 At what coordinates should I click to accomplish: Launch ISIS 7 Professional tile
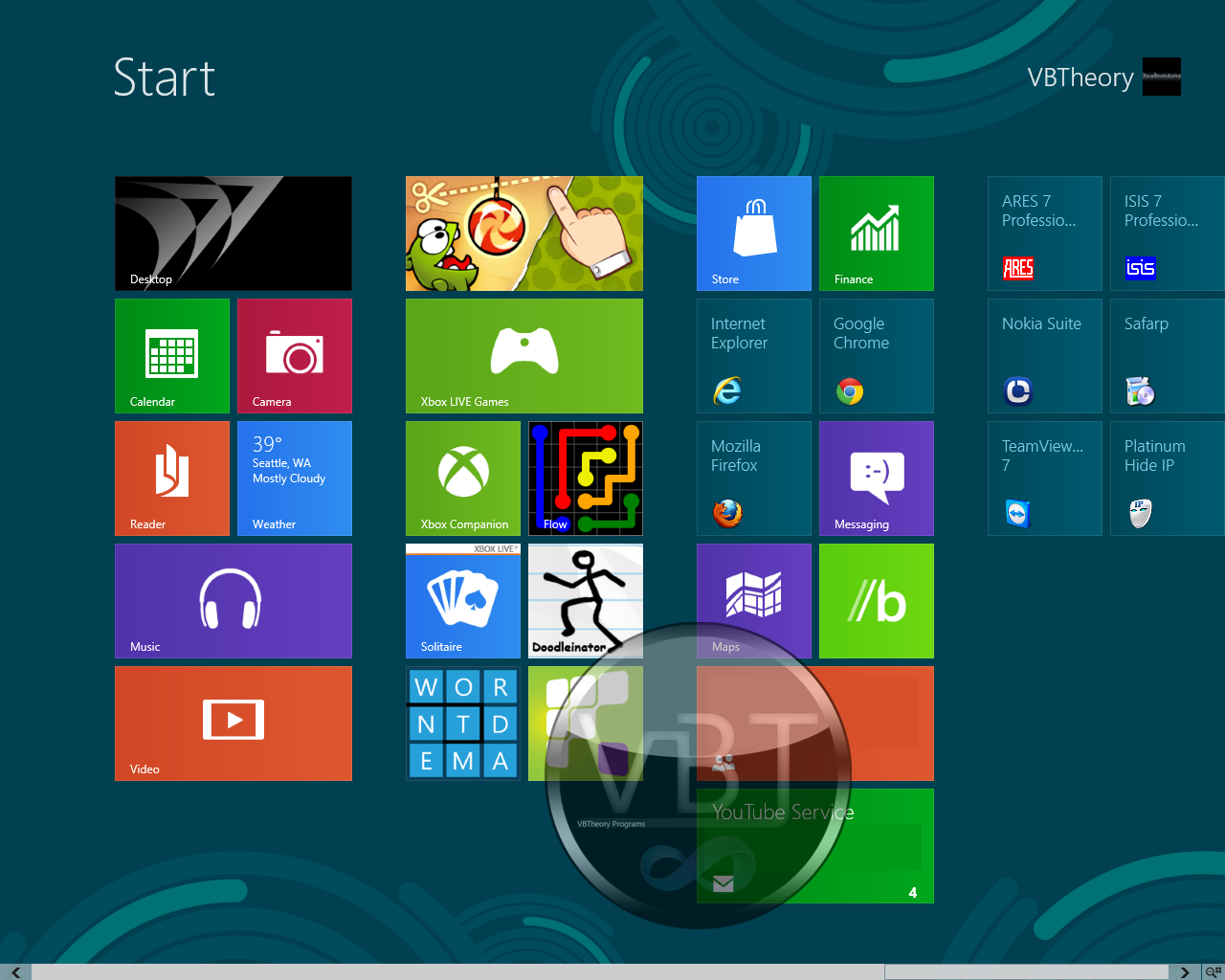tap(1168, 234)
